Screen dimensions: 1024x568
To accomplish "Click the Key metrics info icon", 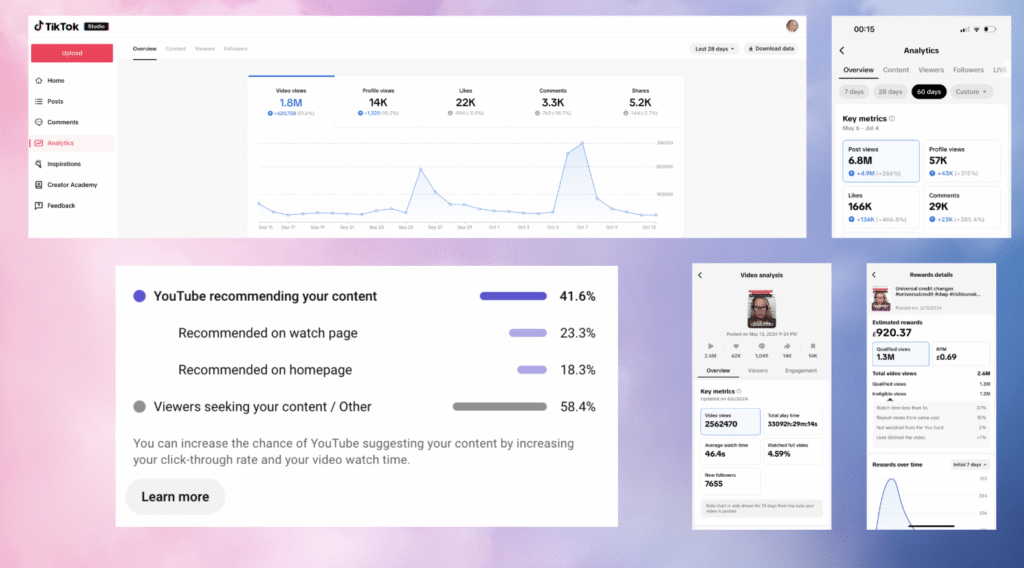I will click(892, 119).
